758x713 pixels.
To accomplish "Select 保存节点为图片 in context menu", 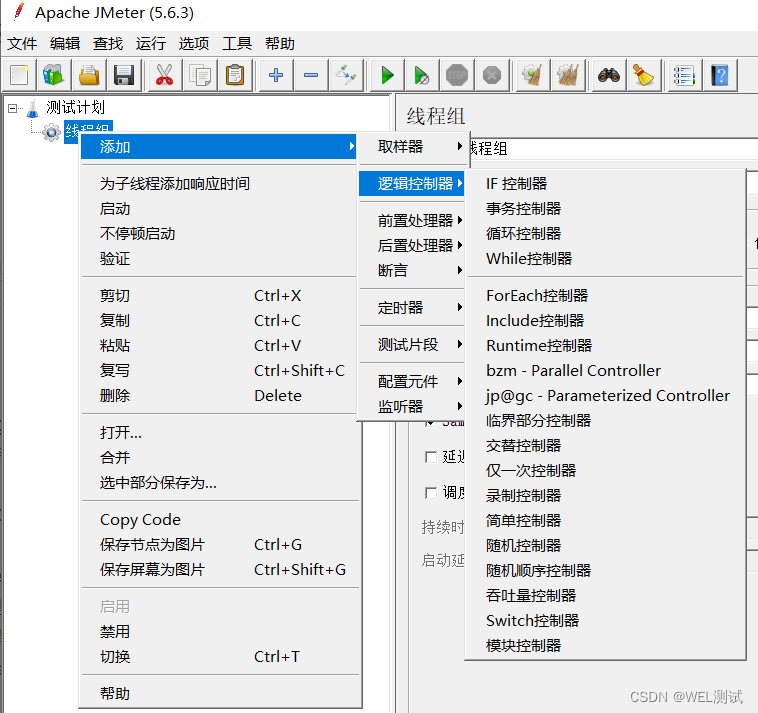I will [x=219, y=545].
